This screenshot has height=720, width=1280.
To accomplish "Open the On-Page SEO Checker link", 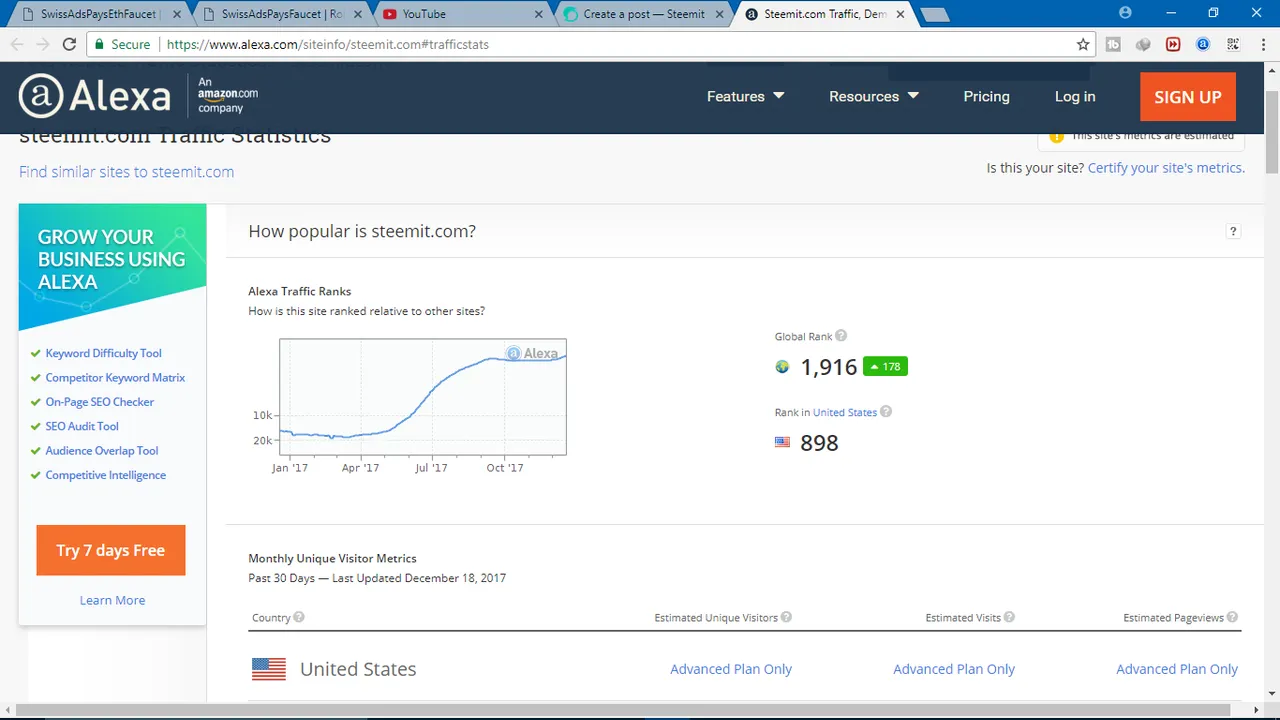I will click(x=99, y=402).
